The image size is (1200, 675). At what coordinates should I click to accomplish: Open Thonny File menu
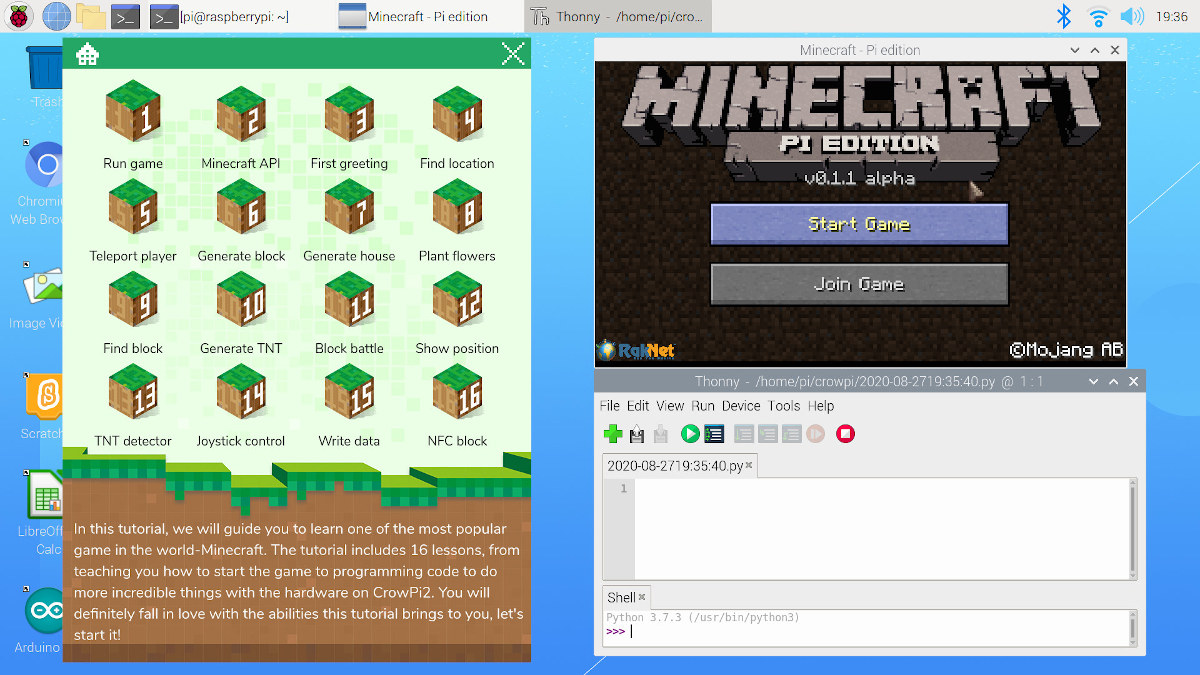click(609, 406)
